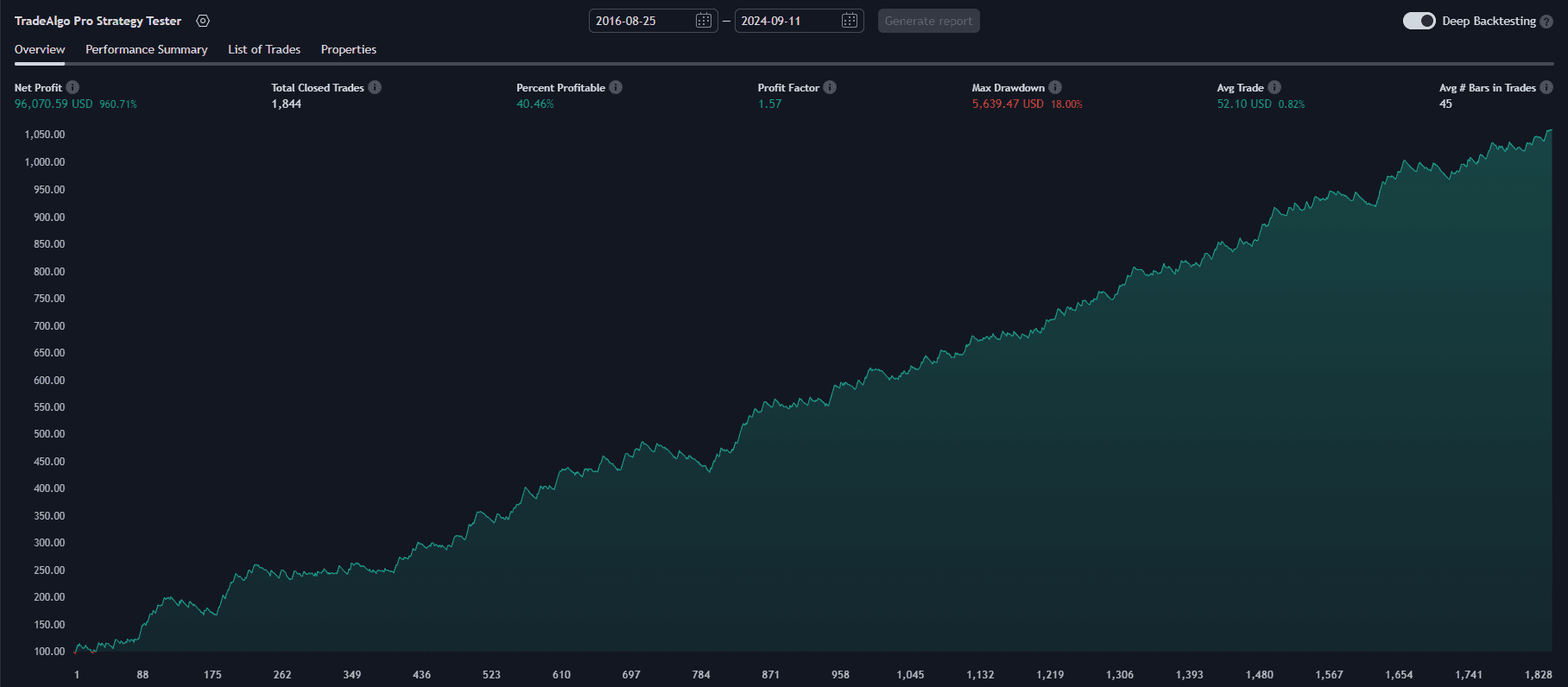Switch to the Overview tab
The height and width of the screenshot is (687, 1568).
(40, 49)
